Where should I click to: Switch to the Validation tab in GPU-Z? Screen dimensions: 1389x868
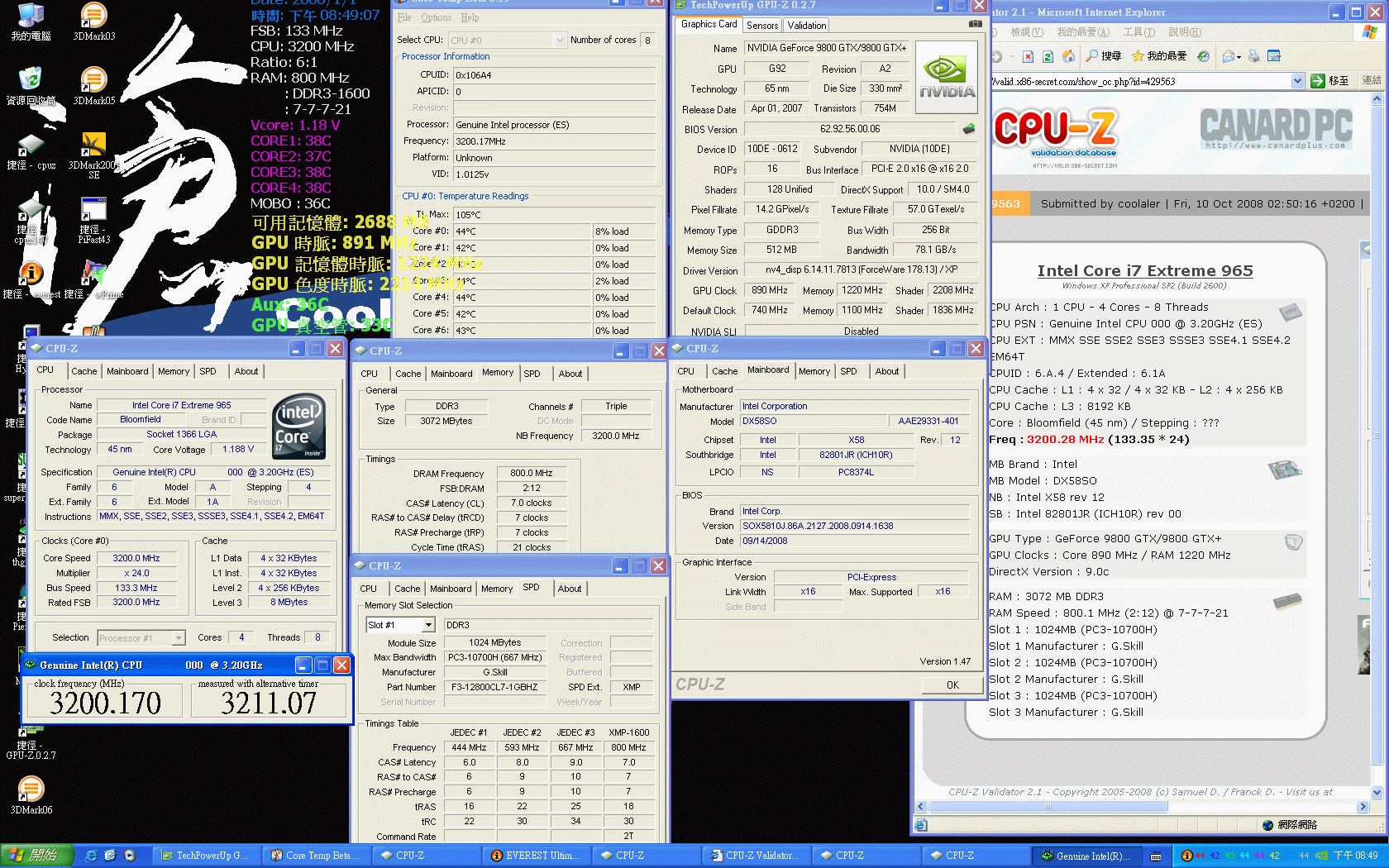pyautogui.click(x=806, y=26)
